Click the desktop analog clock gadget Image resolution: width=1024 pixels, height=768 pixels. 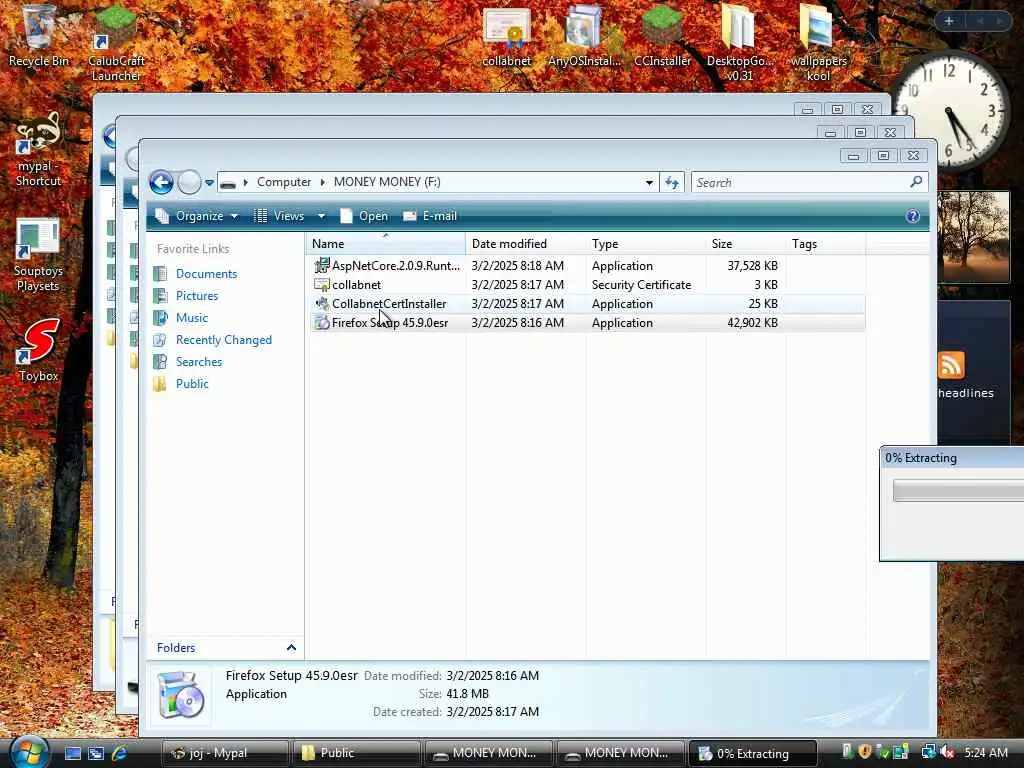click(950, 111)
